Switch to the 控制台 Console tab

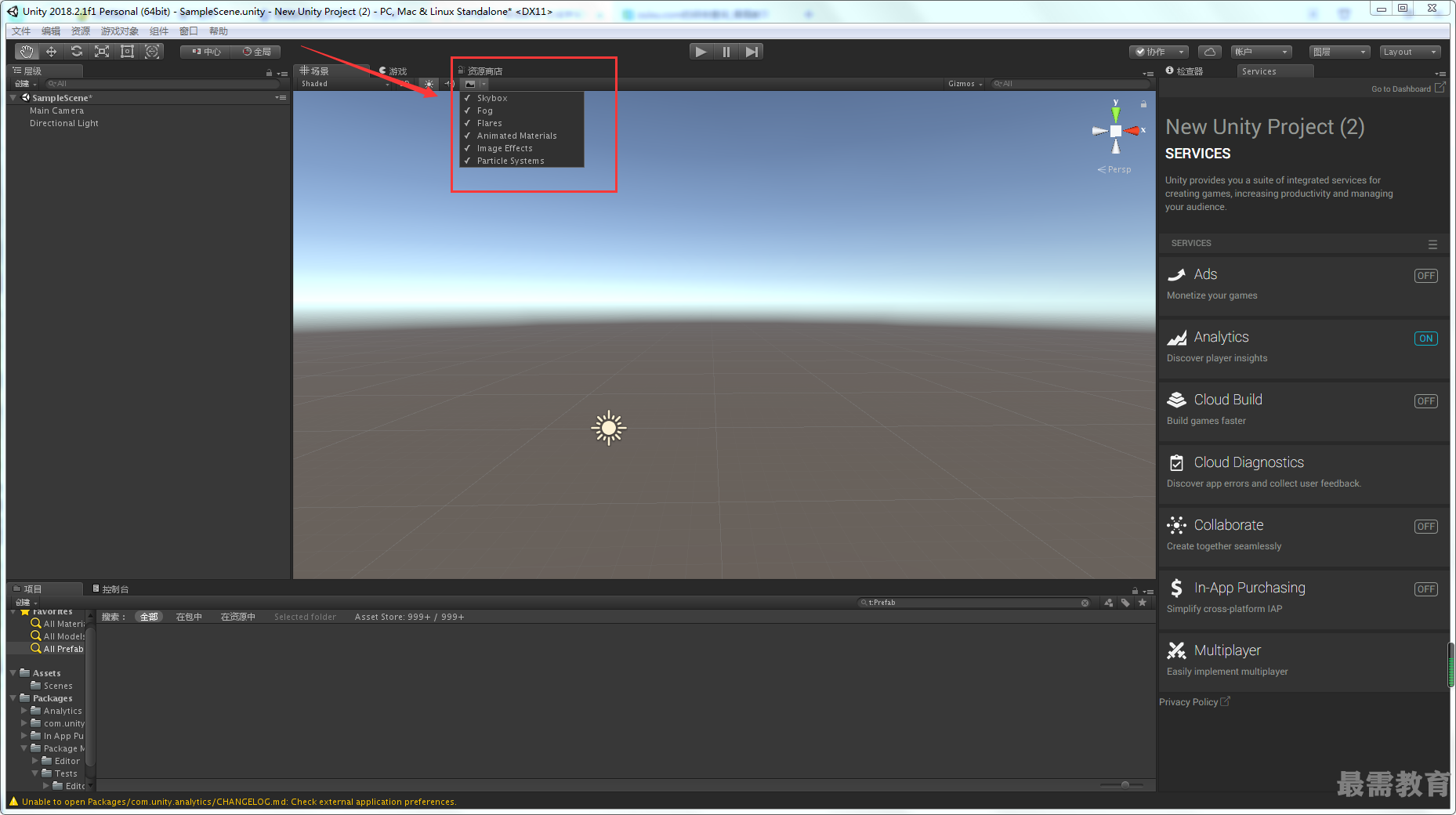point(110,589)
